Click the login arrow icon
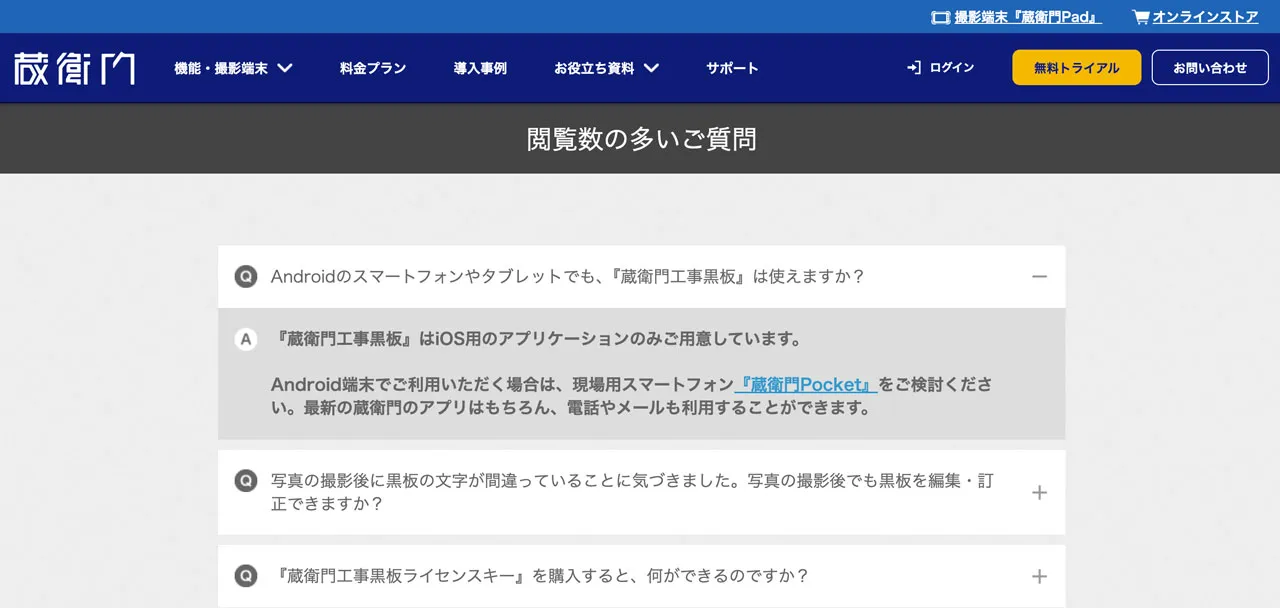Viewport: 1280px width, 608px height. (913, 68)
